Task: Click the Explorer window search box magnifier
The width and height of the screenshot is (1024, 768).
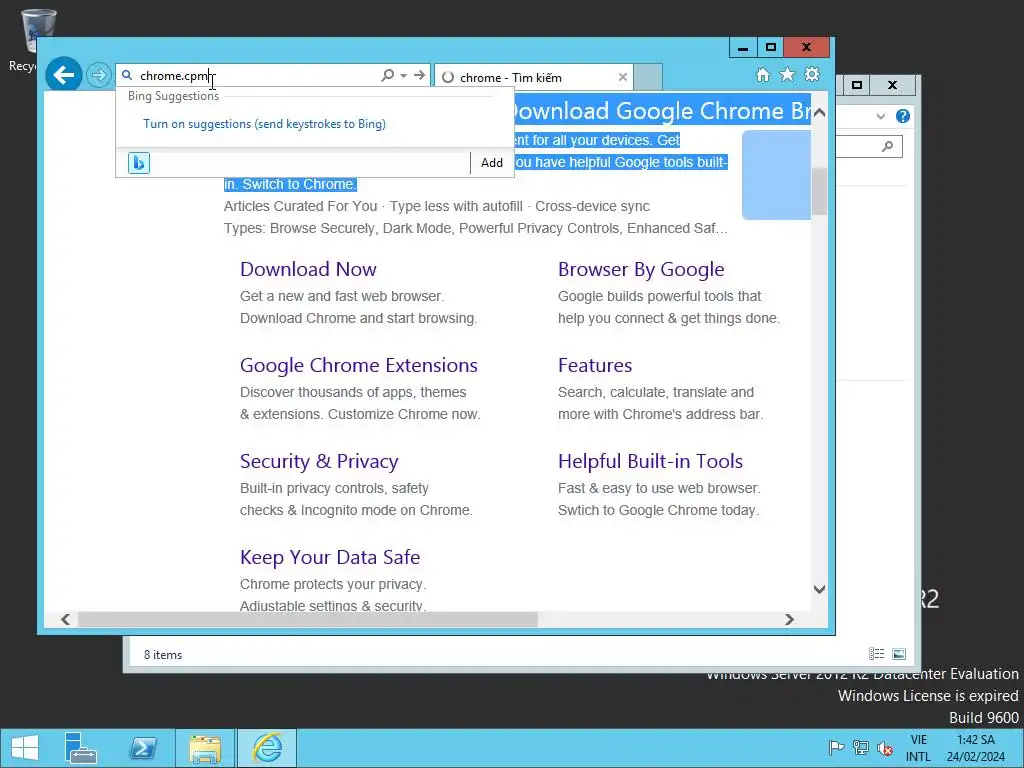Action: click(887, 146)
